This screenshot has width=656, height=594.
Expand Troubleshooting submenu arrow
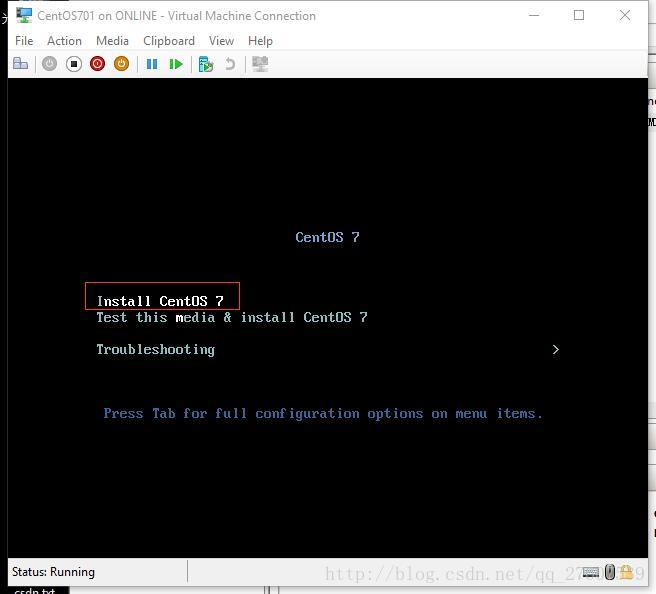point(556,350)
